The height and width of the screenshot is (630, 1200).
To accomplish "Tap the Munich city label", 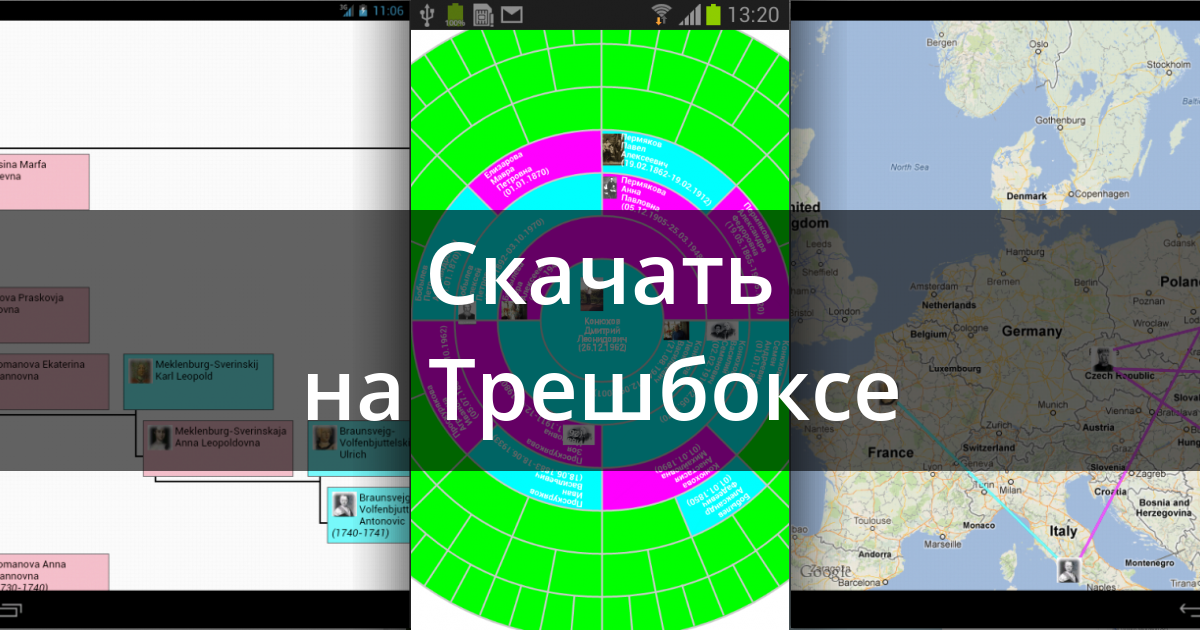I will (1051, 406).
